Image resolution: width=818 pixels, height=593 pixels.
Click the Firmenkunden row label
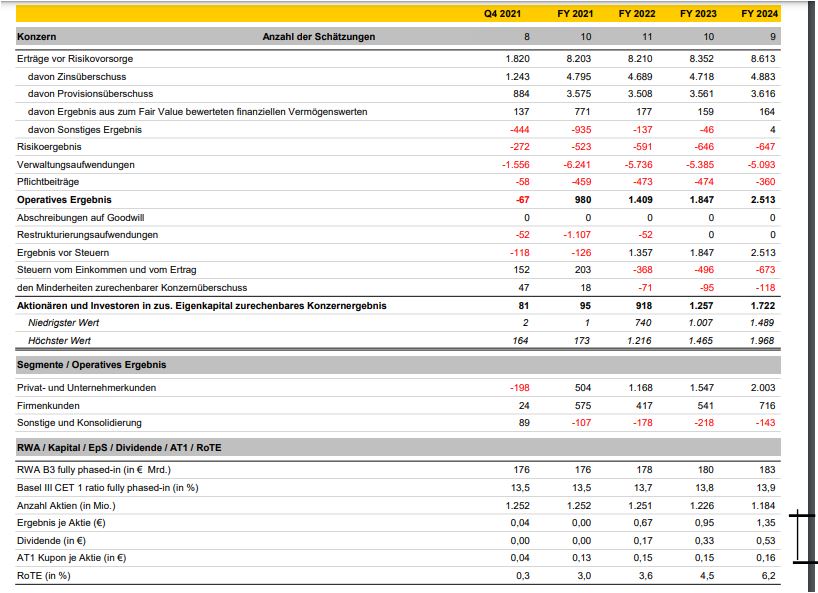(x=51, y=403)
